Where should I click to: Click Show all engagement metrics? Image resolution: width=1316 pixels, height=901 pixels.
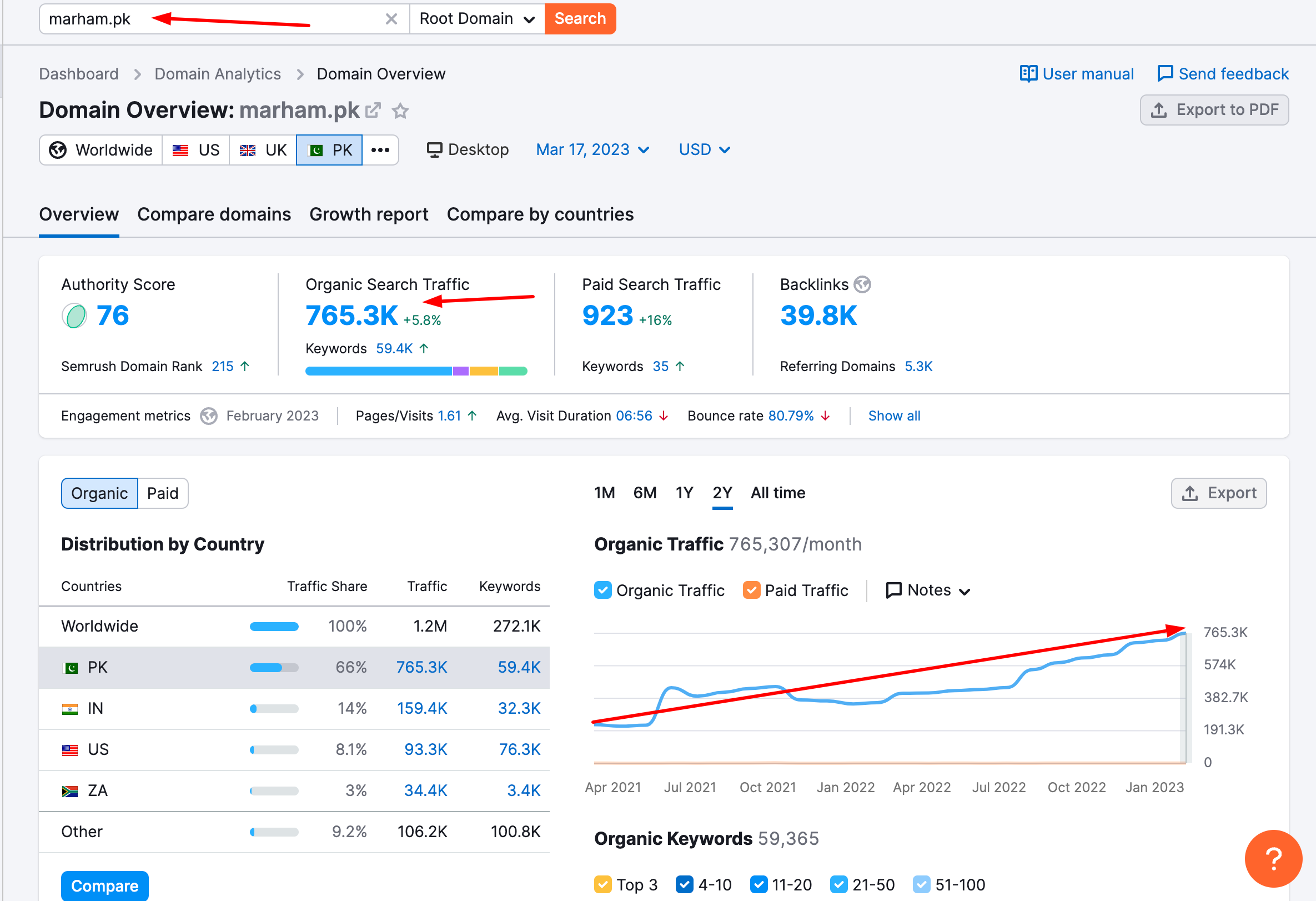coord(894,416)
